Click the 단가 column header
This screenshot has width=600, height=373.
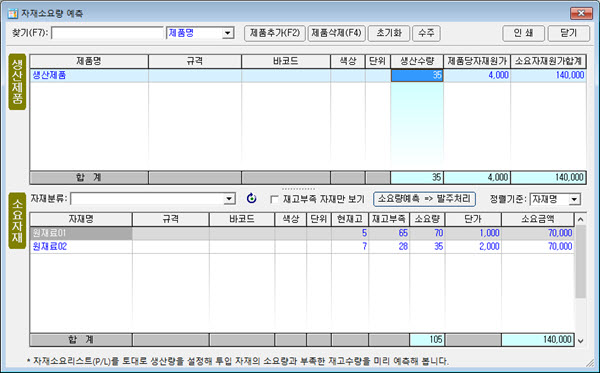pyautogui.click(x=473, y=219)
